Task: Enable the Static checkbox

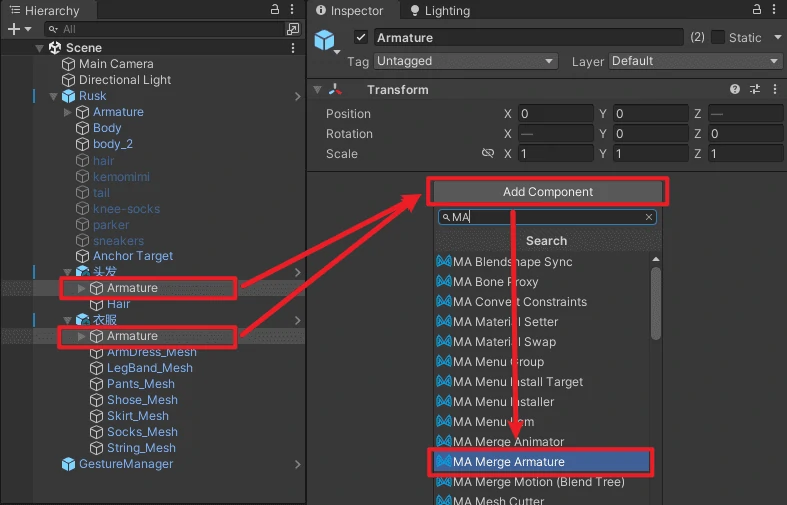Action: point(718,38)
